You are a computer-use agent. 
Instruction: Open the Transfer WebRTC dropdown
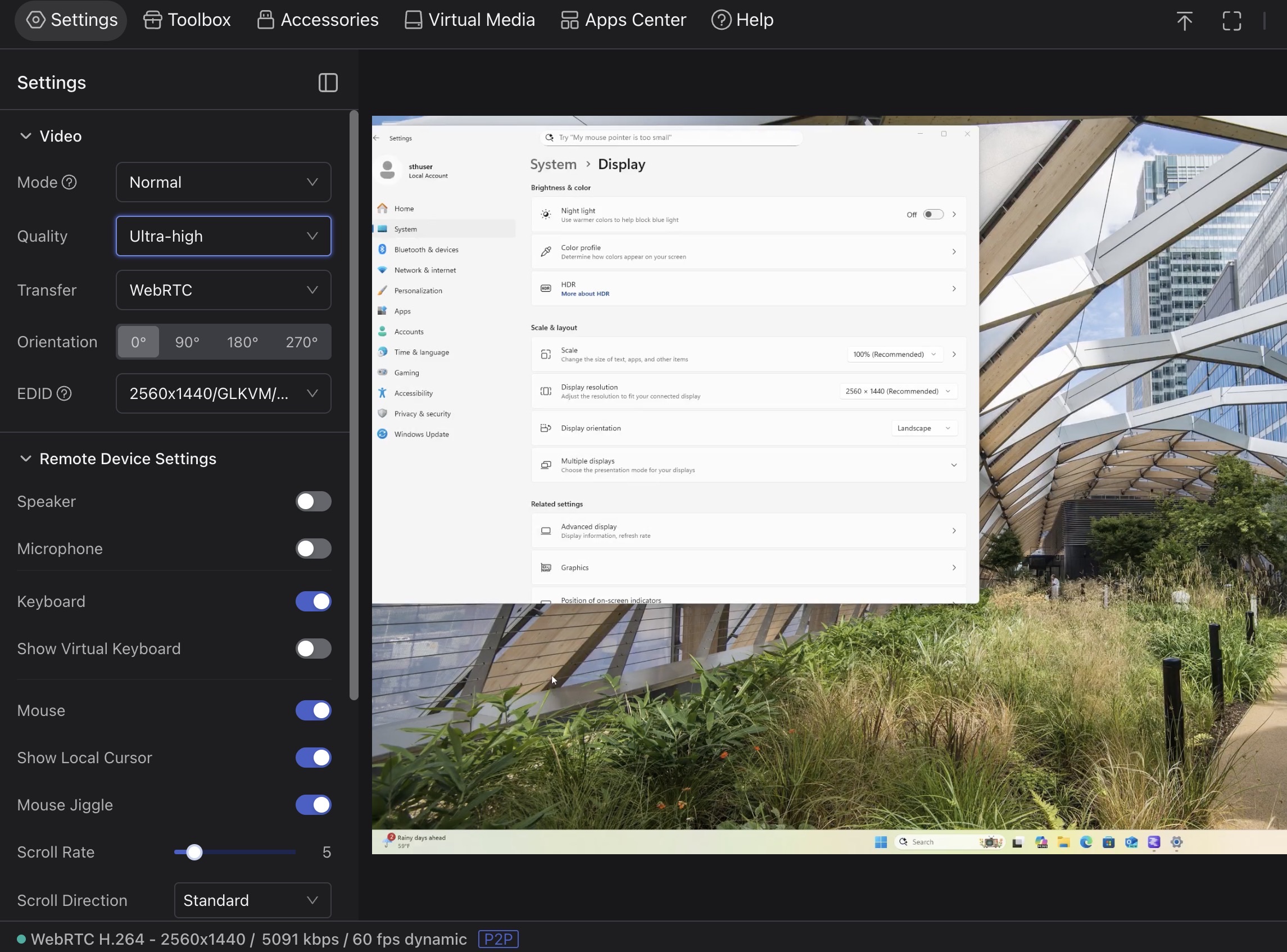[223, 290]
